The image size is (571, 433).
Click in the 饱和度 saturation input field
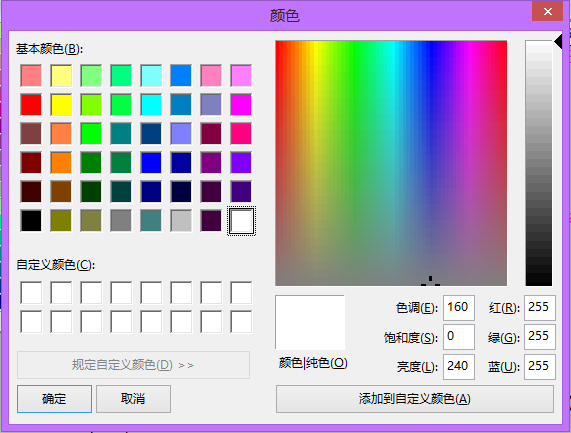(x=459, y=337)
